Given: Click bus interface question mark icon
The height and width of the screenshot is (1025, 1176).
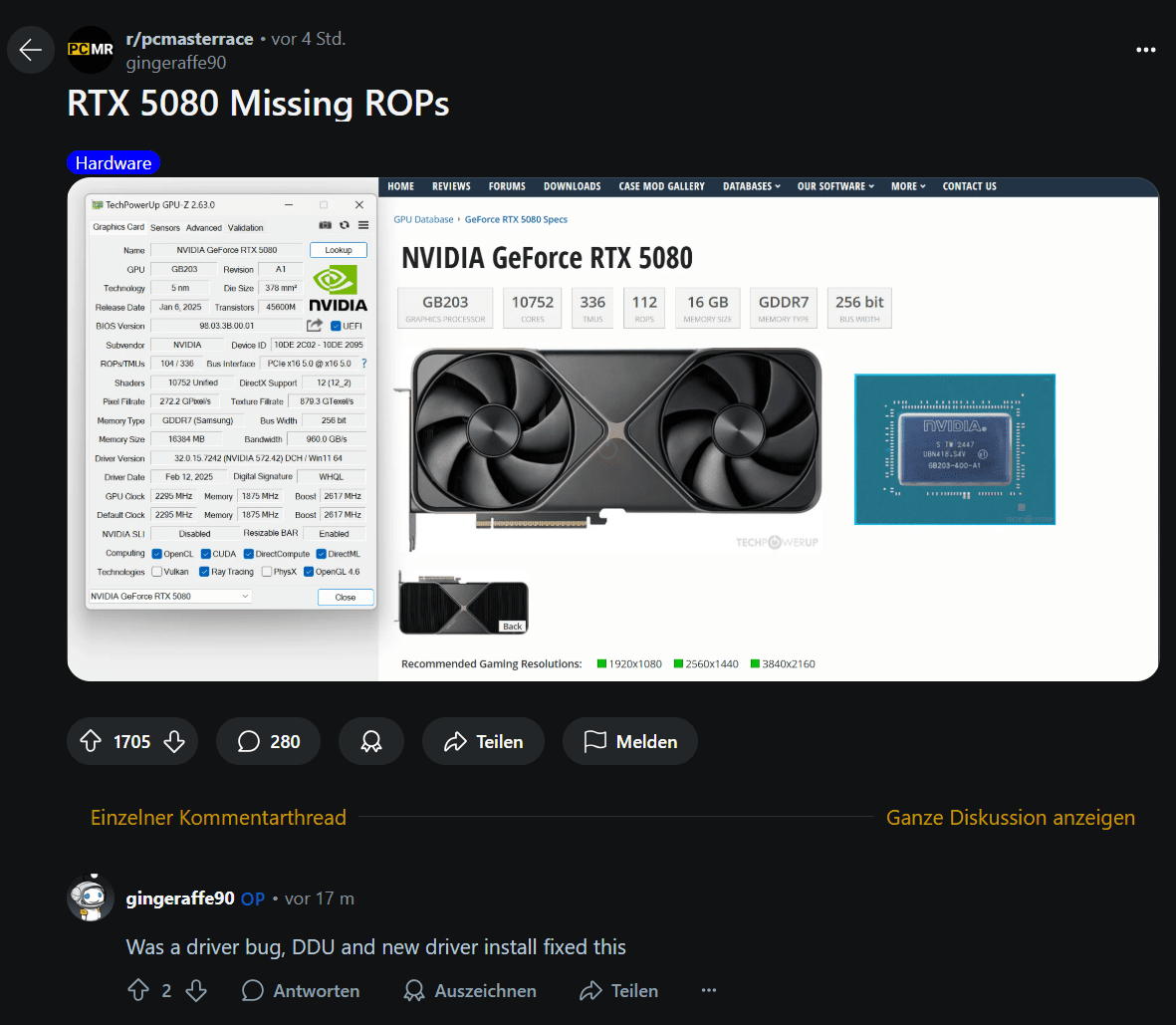Looking at the screenshot, I should 363,364.
